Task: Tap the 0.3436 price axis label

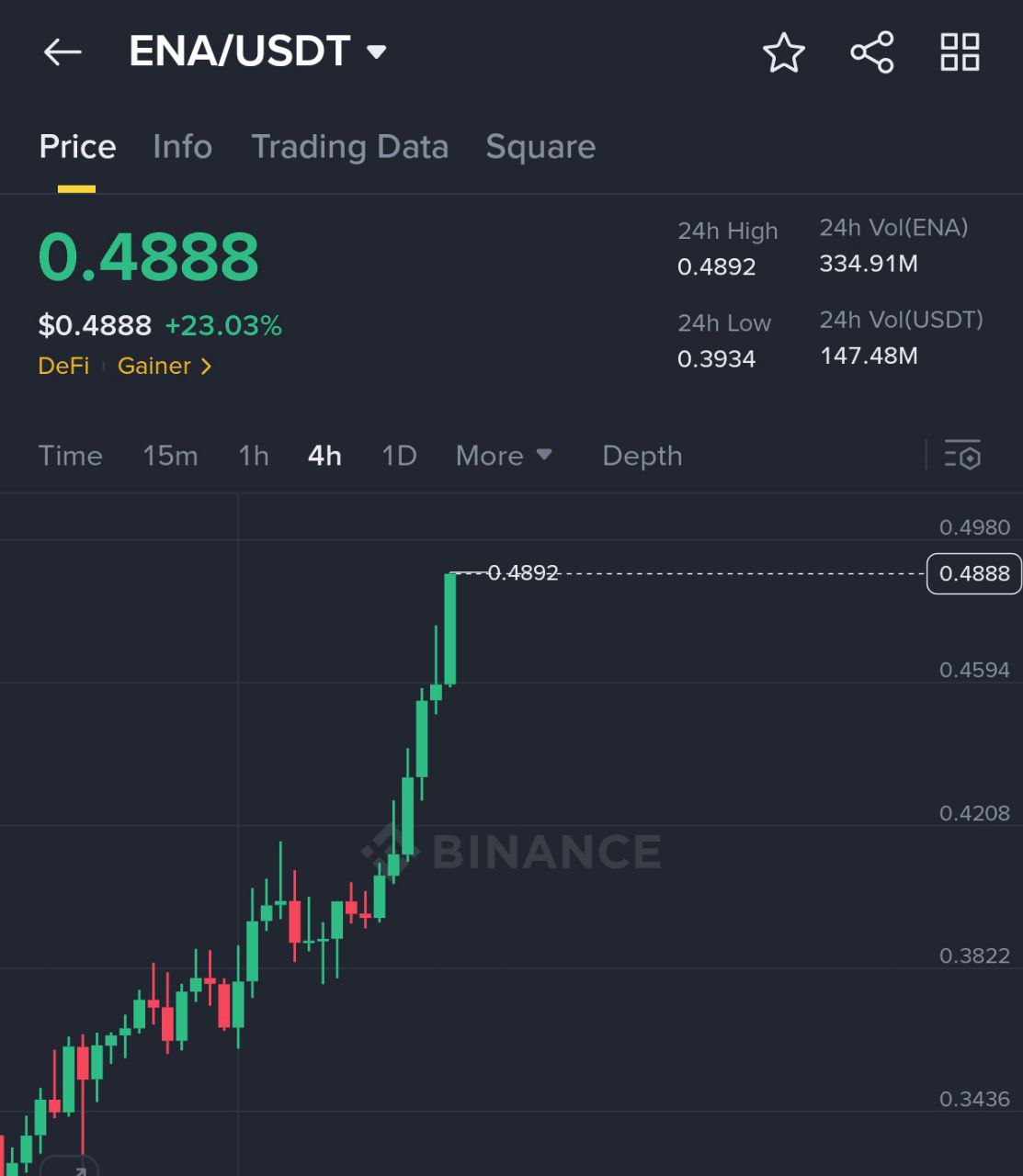Action: coord(974,1099)
